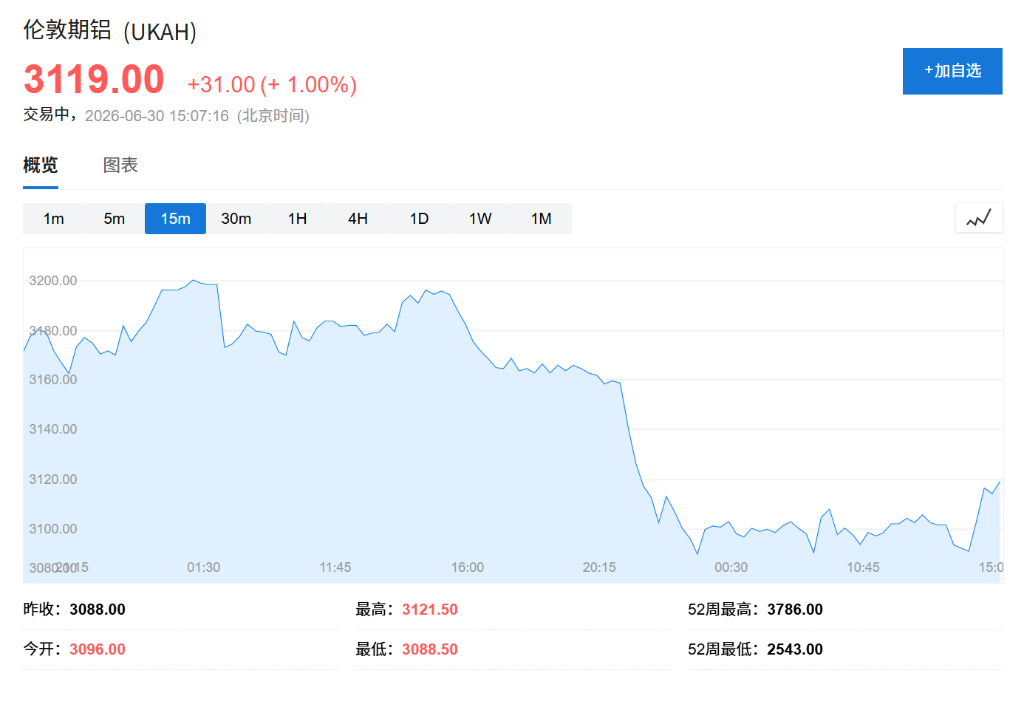Click the 16:00 time axis label
The height and width of the screenshot is (706, 1024).
468,567
